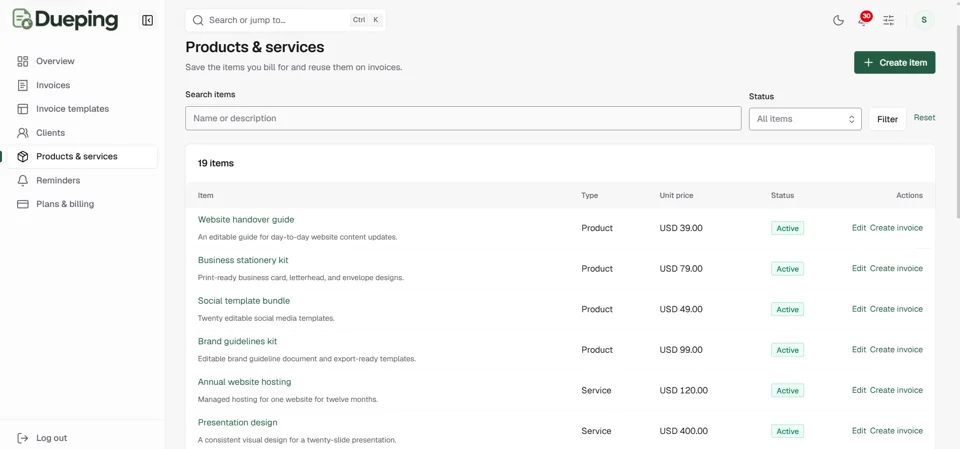Open Annual website hosting item
The image size is (960, 449).
pos(244,382)
